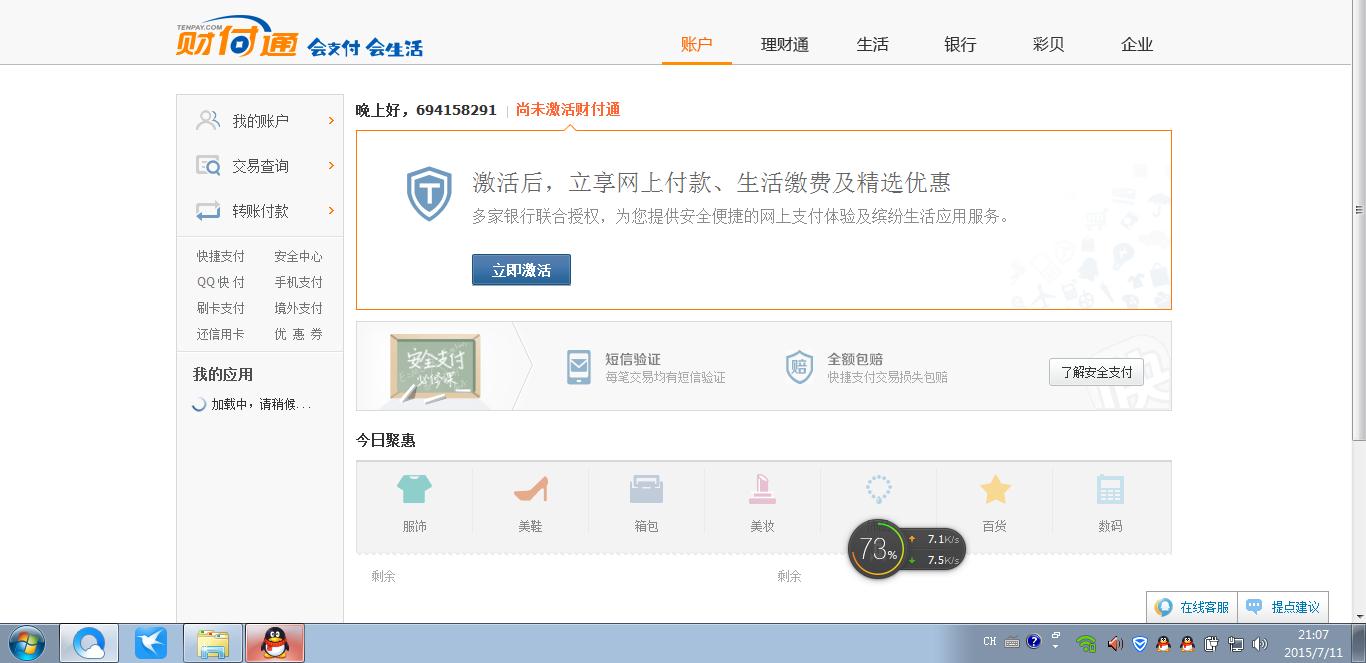
Task: Click the Show Desktop strip beside the clock
Action: coord(1358,643)
